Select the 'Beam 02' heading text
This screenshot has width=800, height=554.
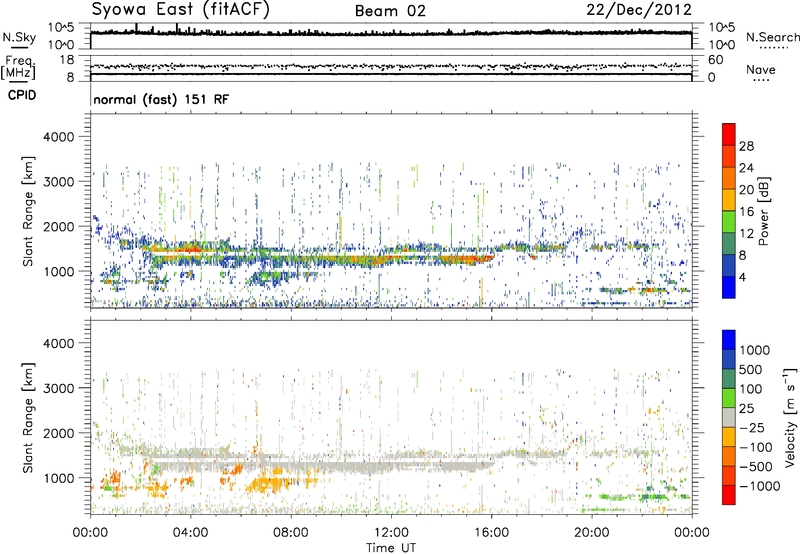tap(390, 11)
